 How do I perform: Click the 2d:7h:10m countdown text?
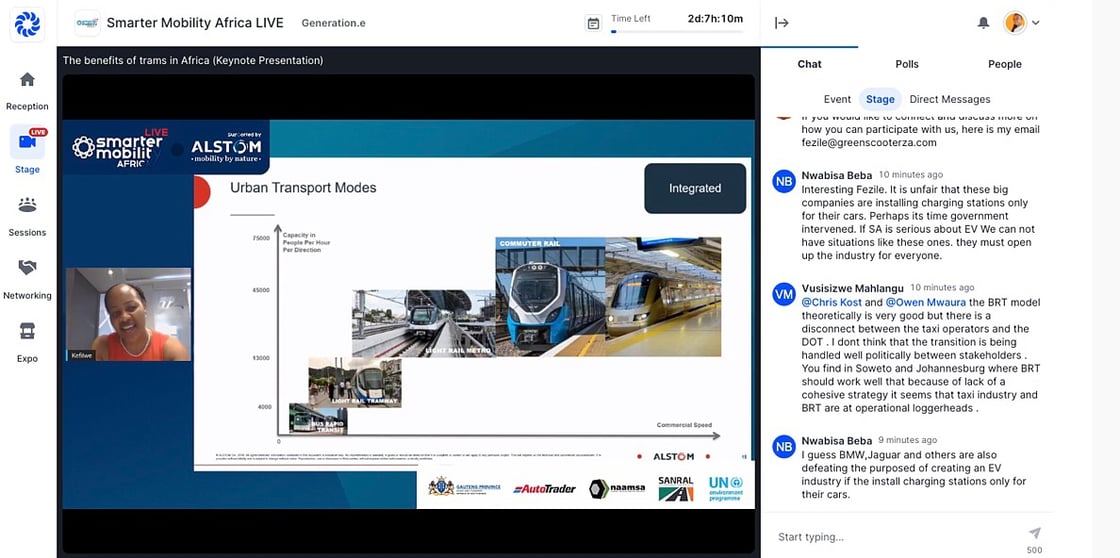[715, 19]
